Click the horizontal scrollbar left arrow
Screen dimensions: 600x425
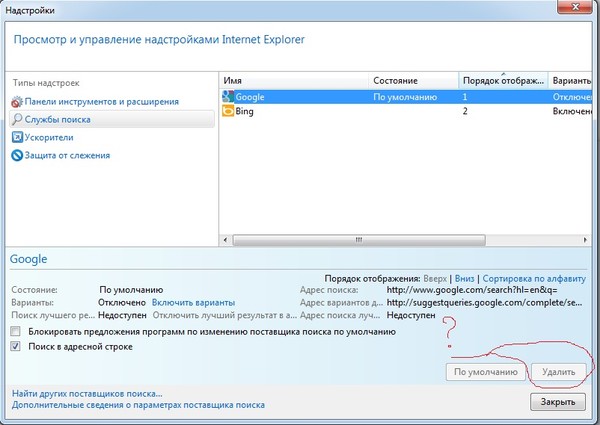[x=225, y=240]
